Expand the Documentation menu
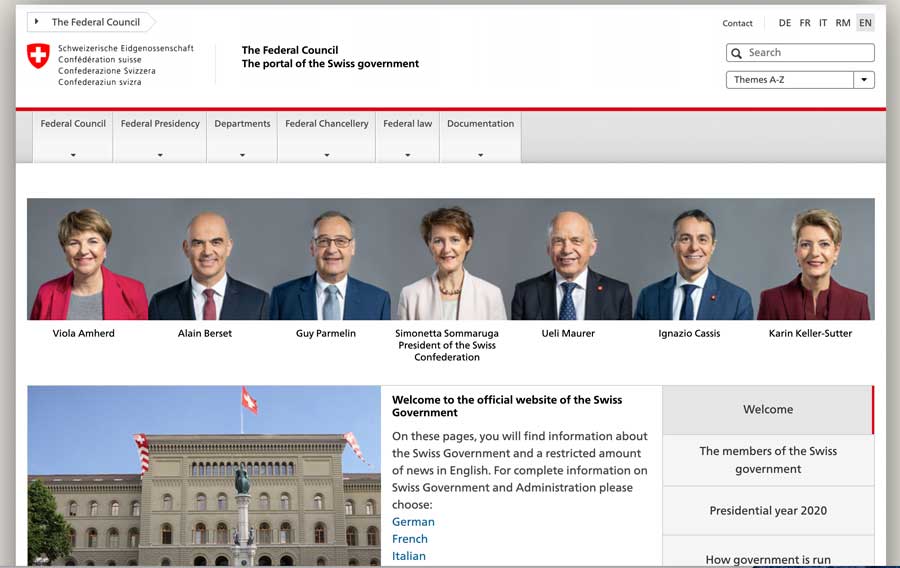 click(x=480, y=137)
